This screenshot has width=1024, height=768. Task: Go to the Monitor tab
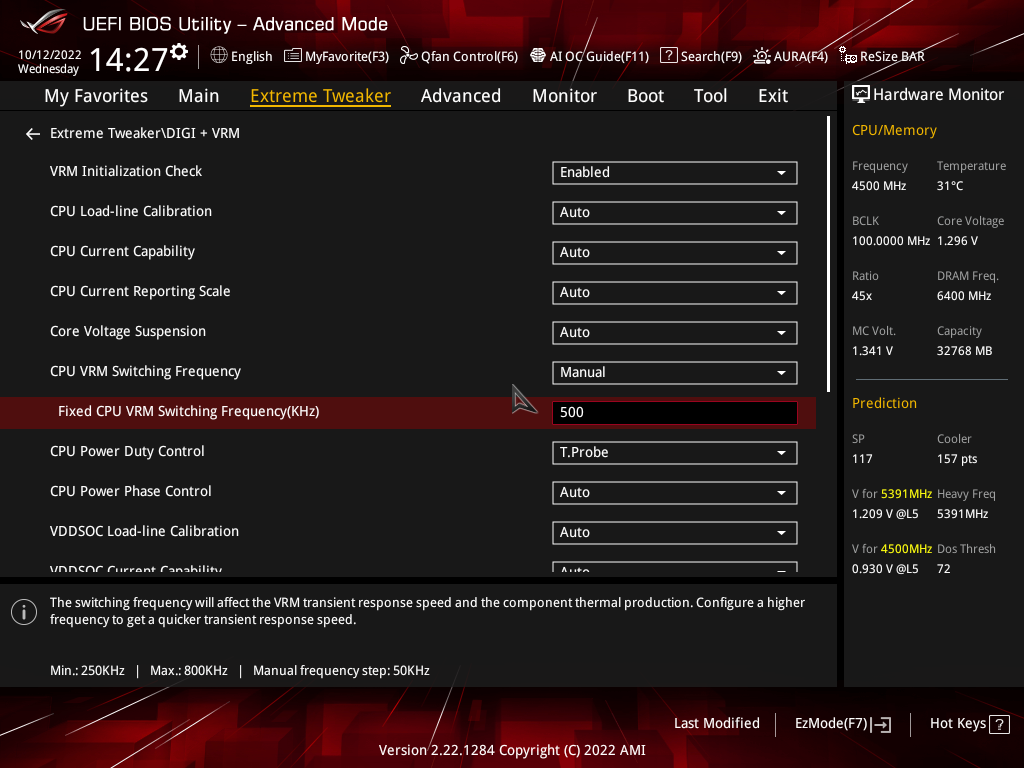pyautogui.click(x=564, y=96)
